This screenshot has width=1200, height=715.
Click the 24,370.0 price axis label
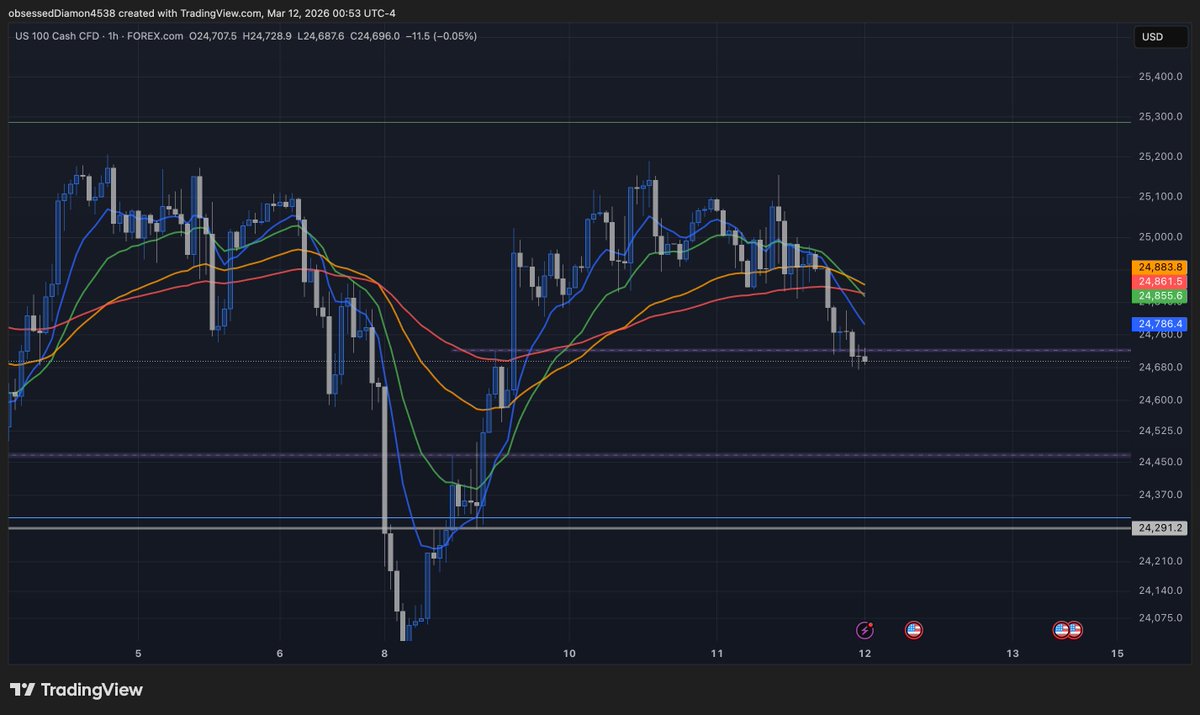[1160, 495]
